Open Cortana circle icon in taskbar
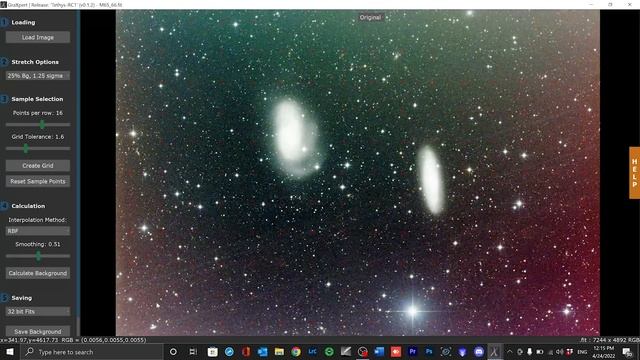640x360 pixels. 173,352
